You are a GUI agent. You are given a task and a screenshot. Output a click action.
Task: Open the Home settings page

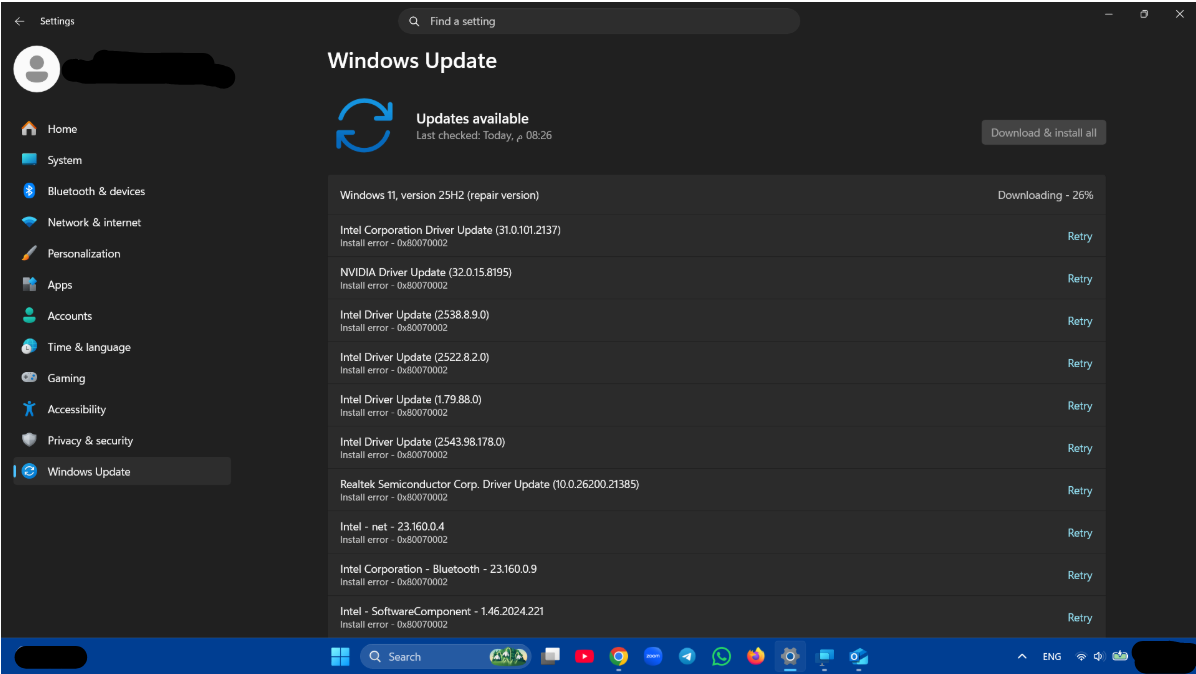[x=122, y=129]
